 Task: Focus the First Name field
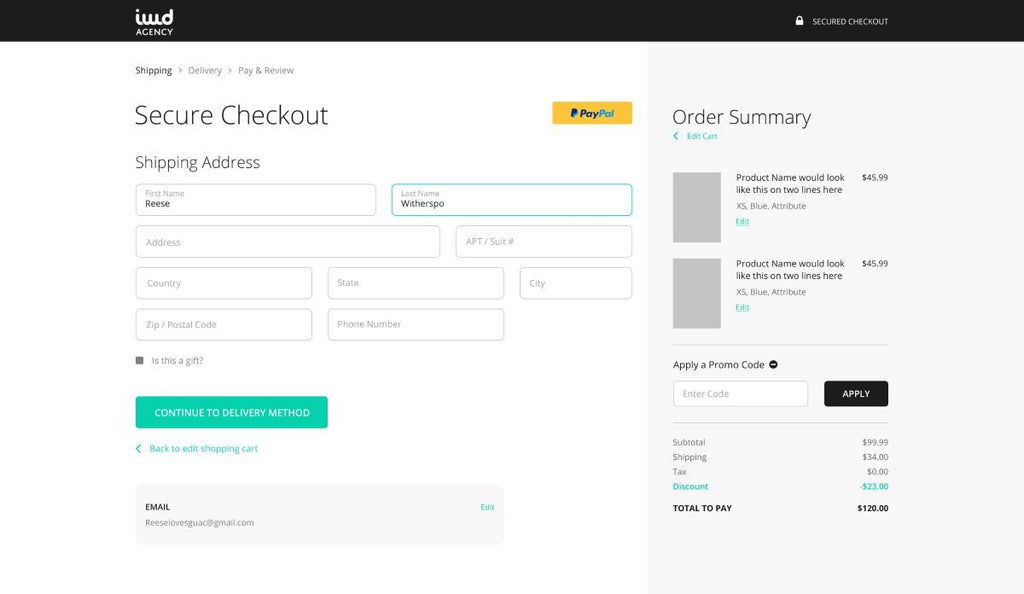click(x=255, y=200)
